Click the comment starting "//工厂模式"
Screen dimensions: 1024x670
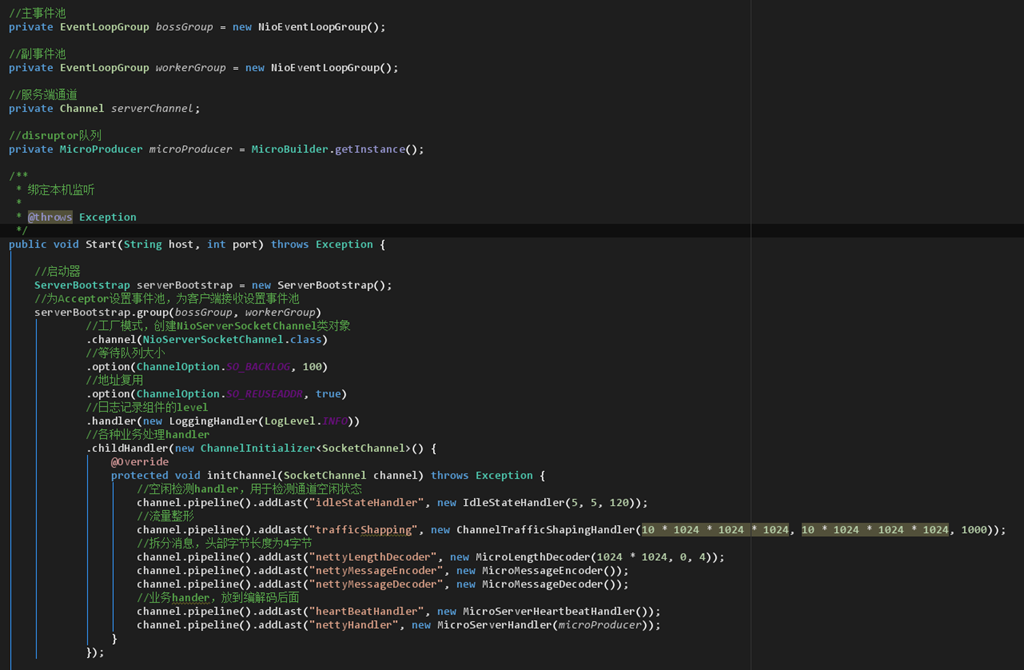(218, 326)
